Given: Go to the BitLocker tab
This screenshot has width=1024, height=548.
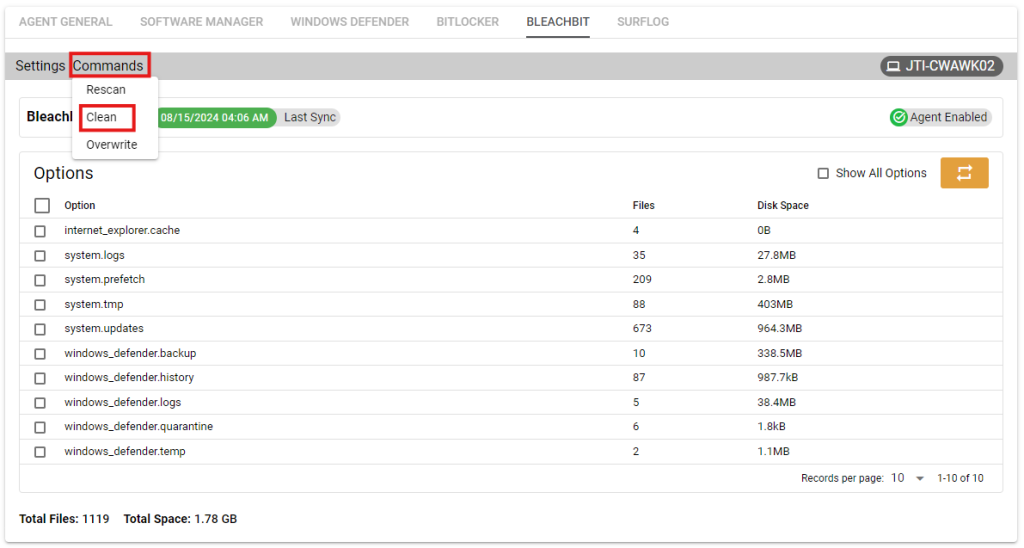Looking at the screenshot, I should 467,22.
